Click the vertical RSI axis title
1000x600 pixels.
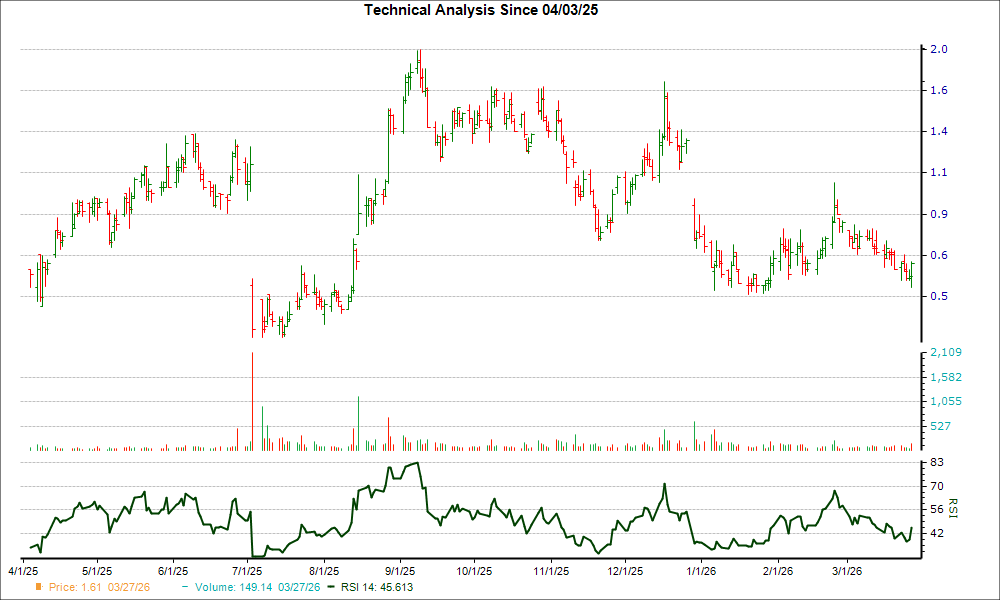point(953,508)
